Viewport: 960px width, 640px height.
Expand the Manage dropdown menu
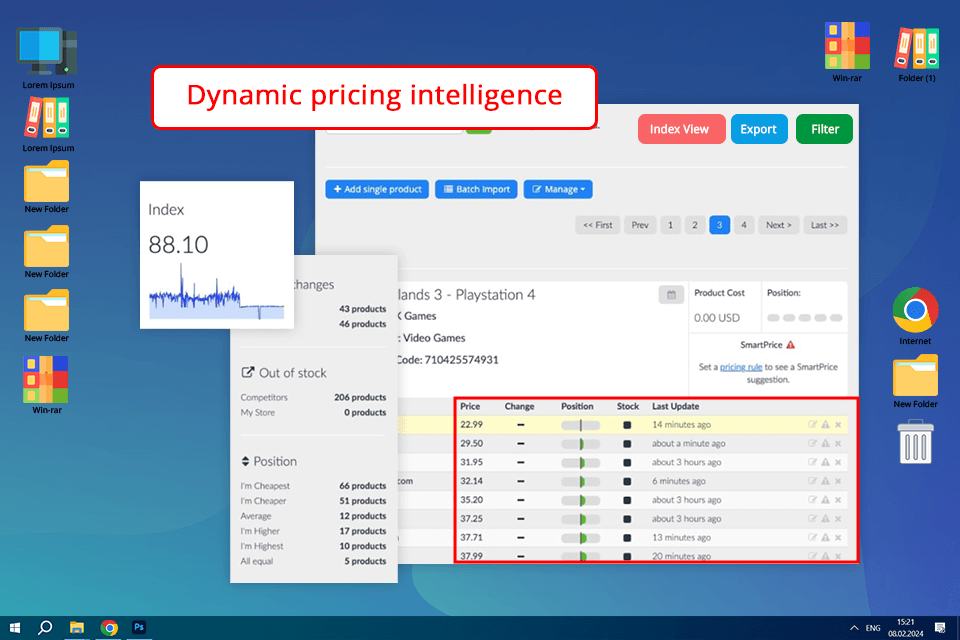click(559, 189)
